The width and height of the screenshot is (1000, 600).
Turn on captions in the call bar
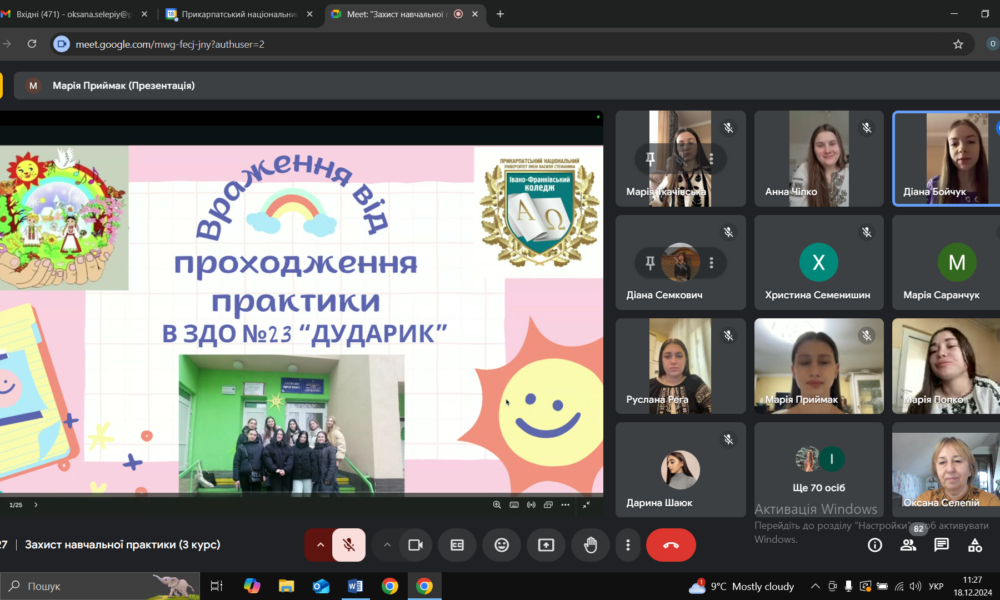457,545
